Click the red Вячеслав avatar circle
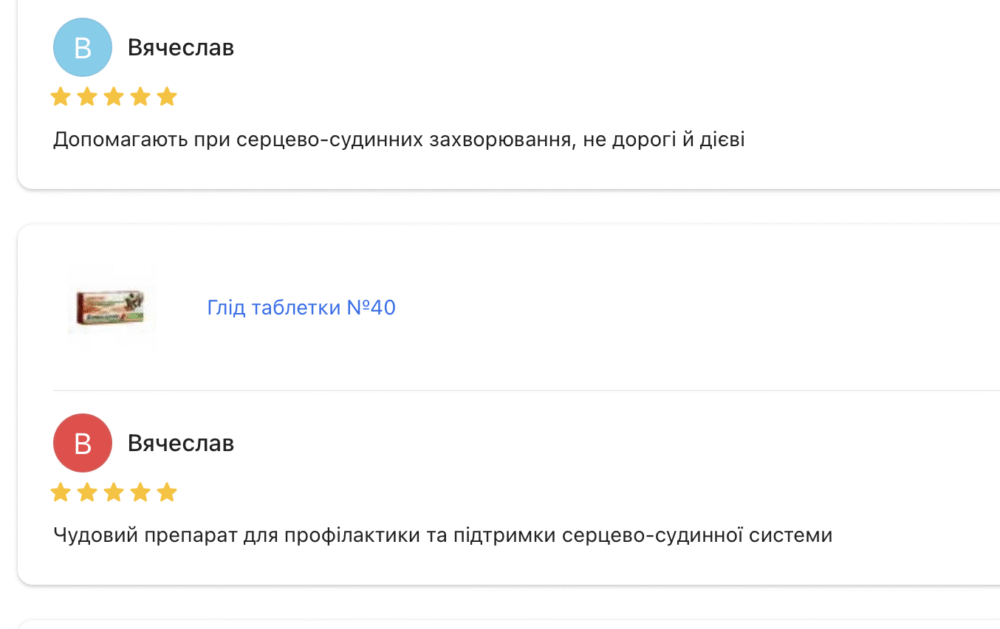The image size is (1000, 629). click(82, 443)
